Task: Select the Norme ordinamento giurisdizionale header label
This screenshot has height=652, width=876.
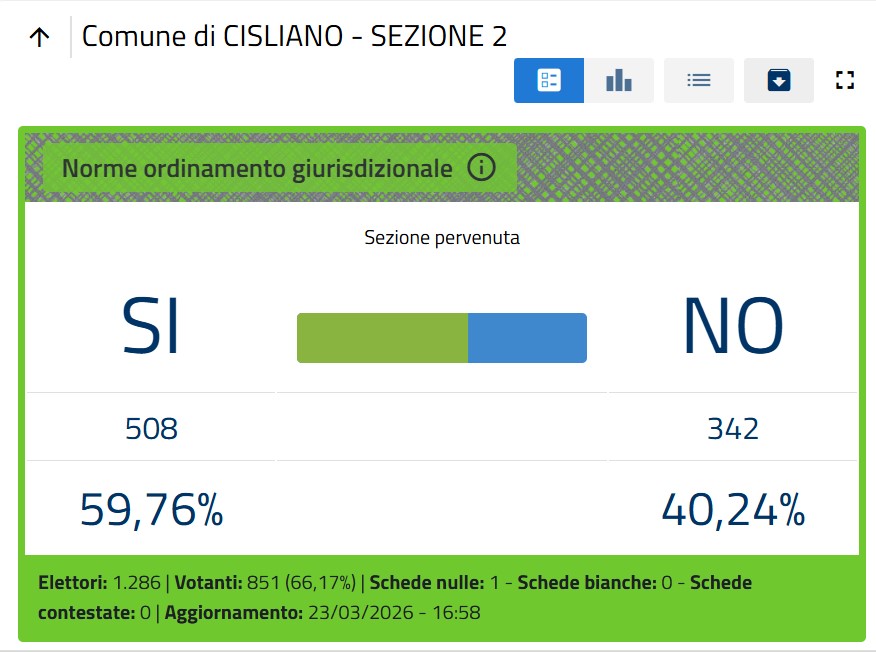Action: [x=257, y=168]
